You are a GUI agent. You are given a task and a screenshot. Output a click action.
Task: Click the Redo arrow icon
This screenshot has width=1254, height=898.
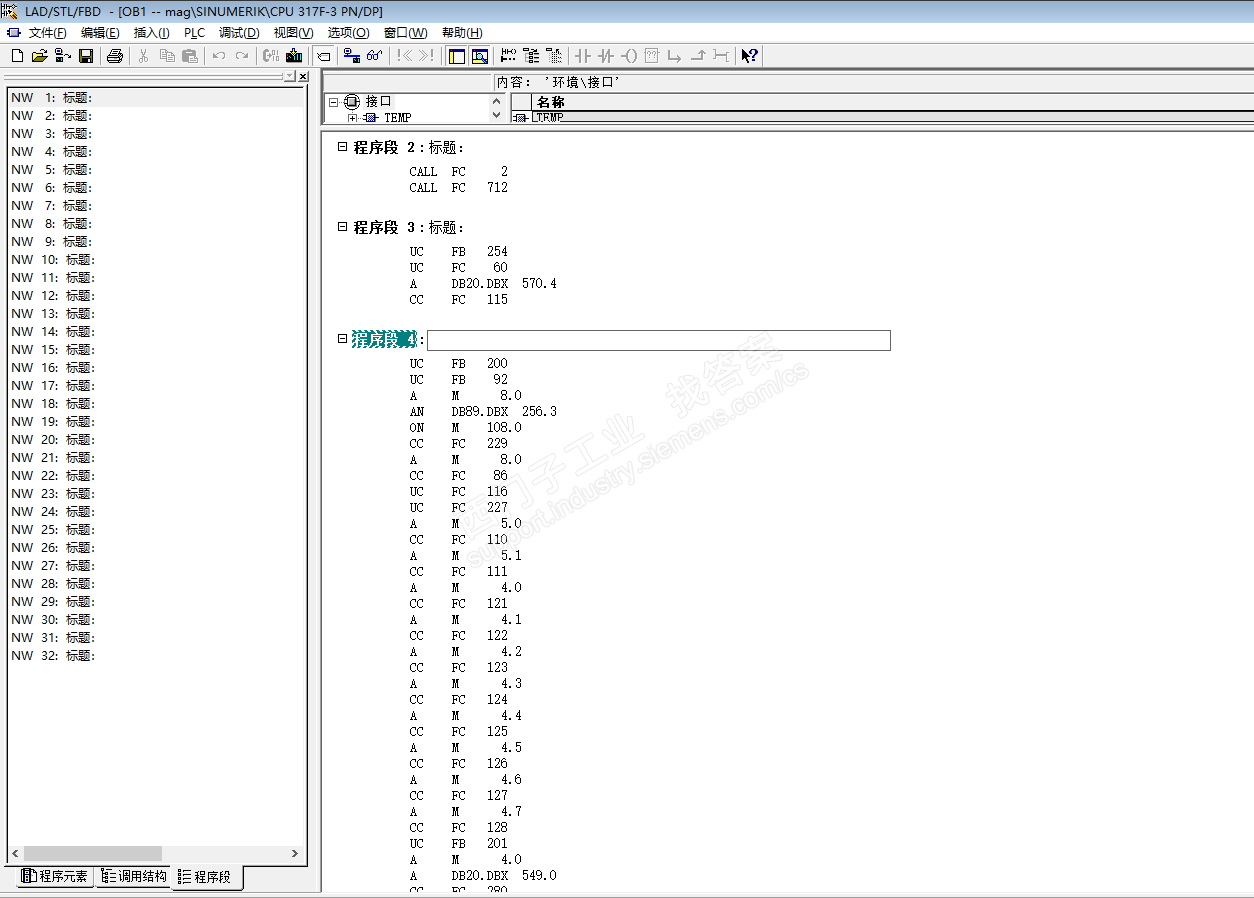241,56
